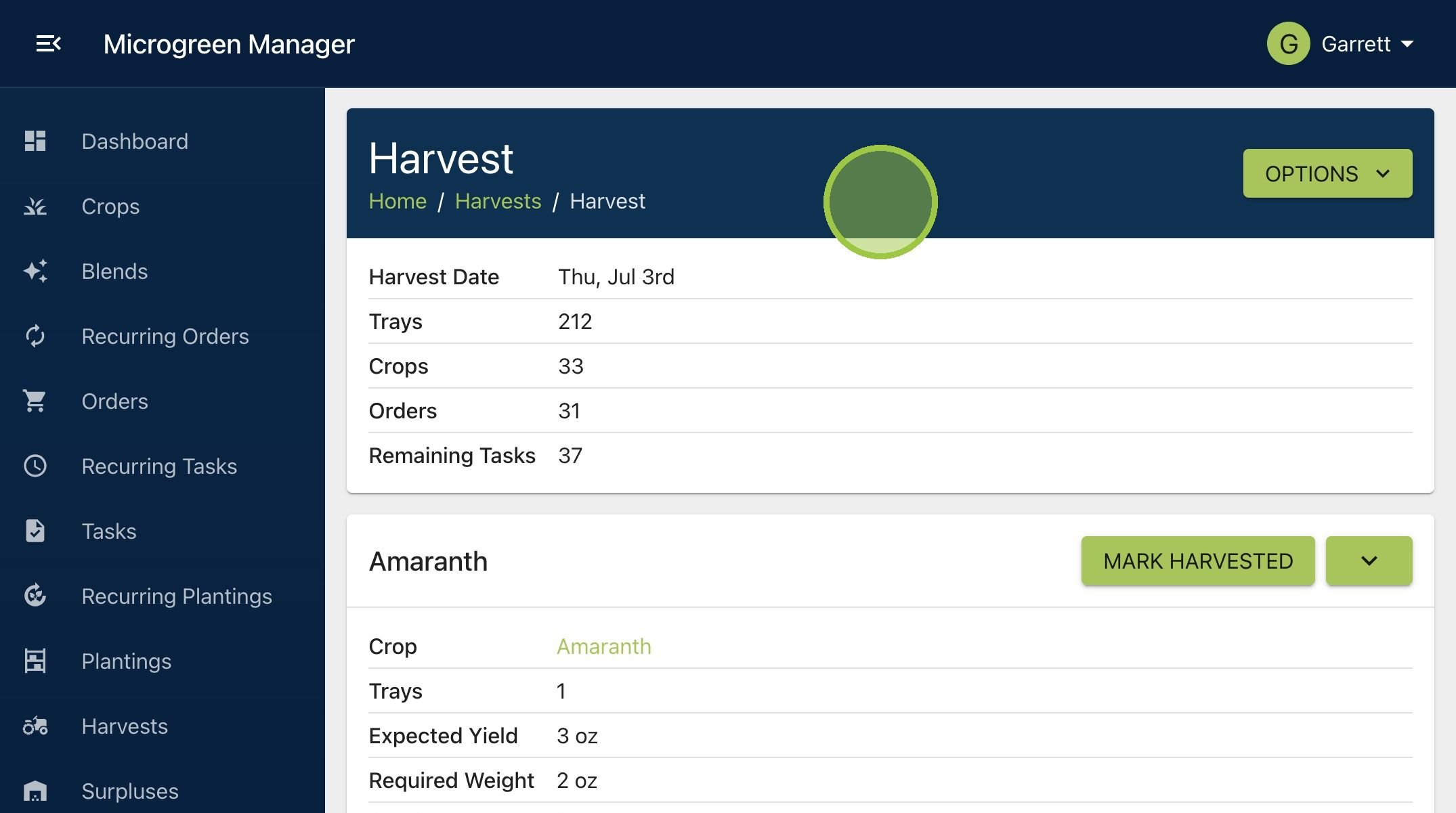
Task: Select the Crops sprout icon
Action: click(x=35, y=206)
